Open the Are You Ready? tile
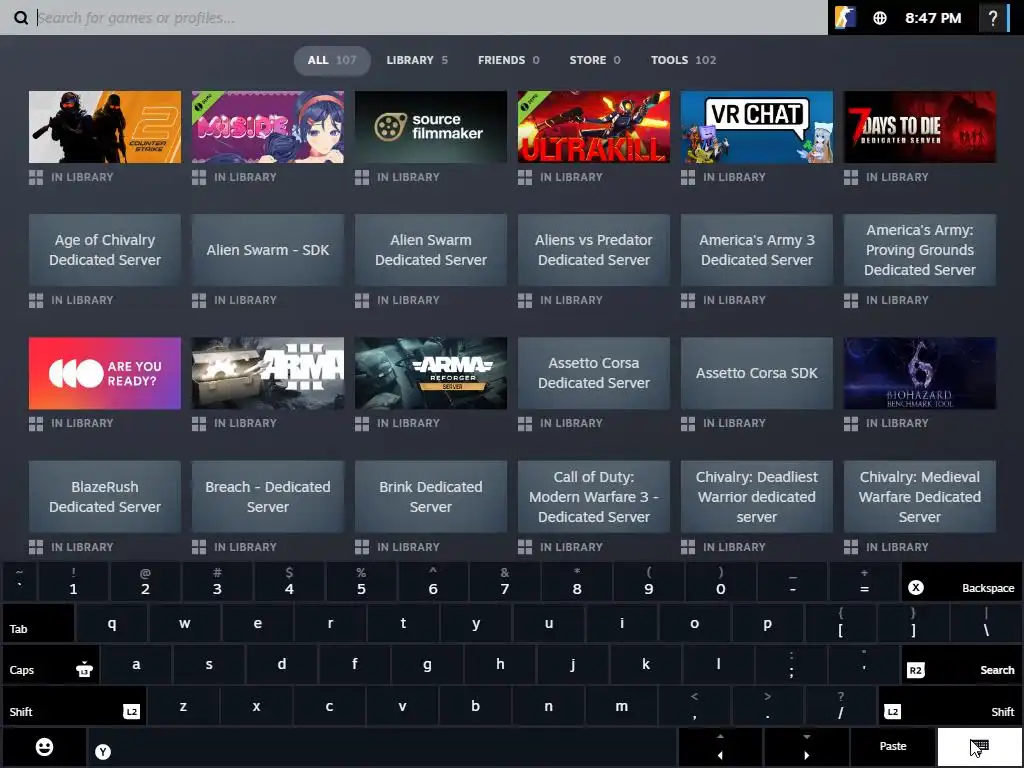Viewport: 1024px width, 768px height. (104, 373)
